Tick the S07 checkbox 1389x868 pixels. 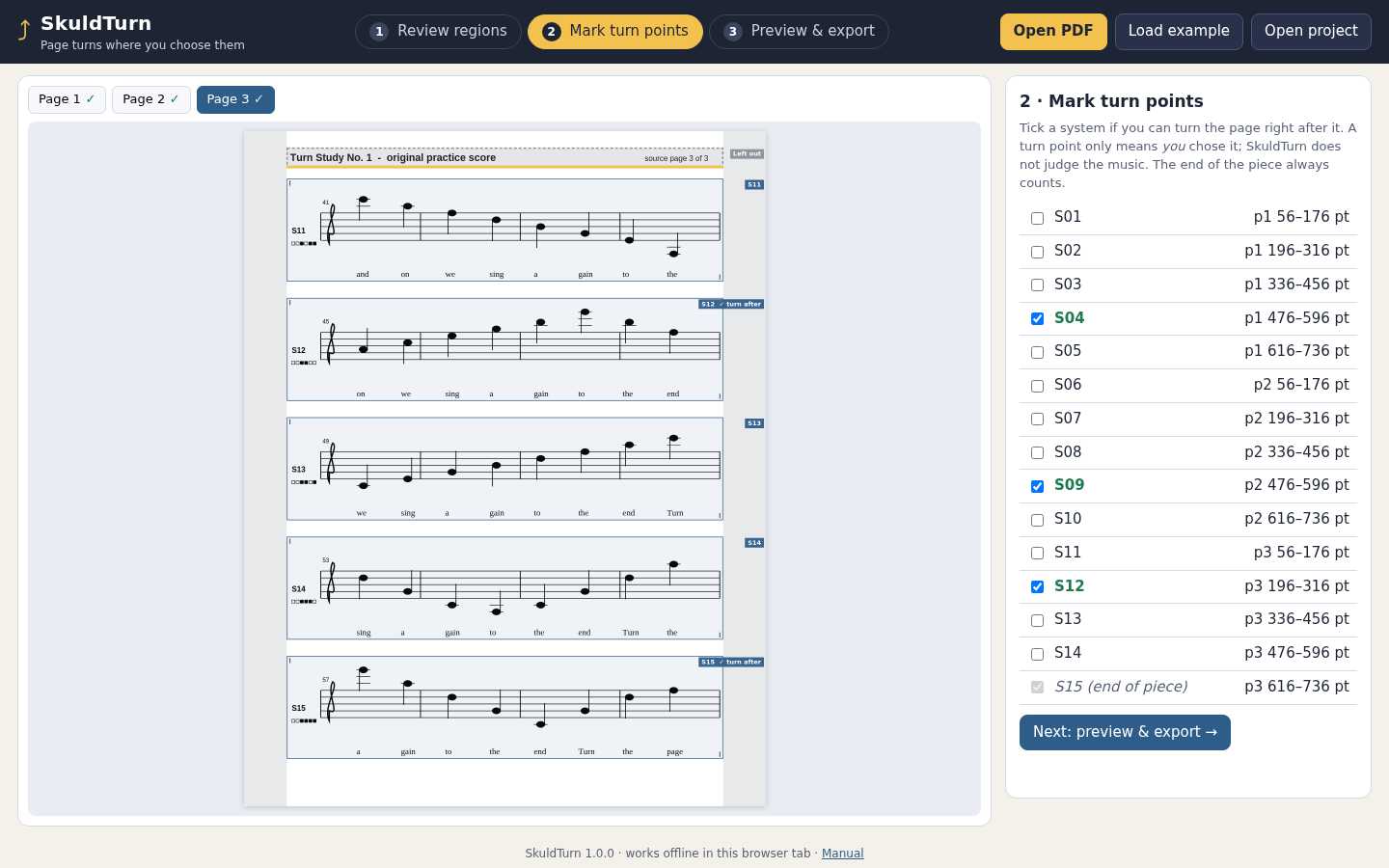[1037, 420]
